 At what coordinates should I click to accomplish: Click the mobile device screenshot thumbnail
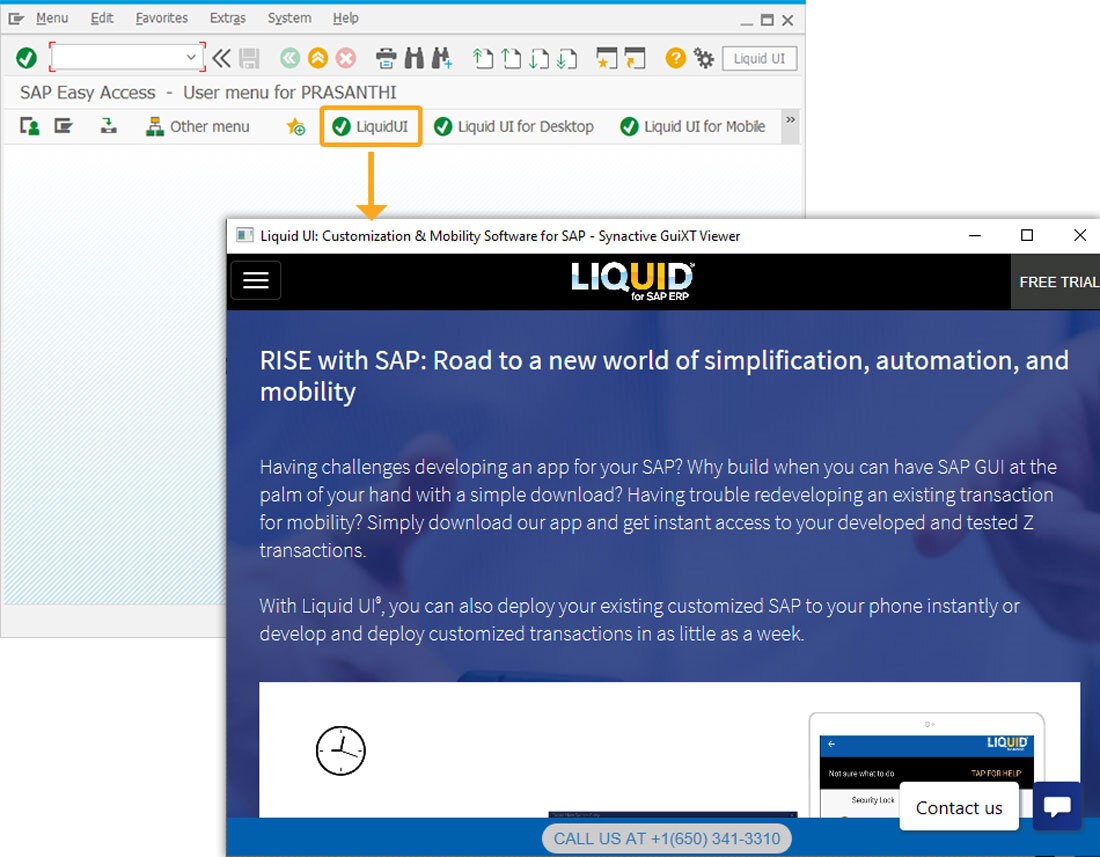(x=926, y=765)
